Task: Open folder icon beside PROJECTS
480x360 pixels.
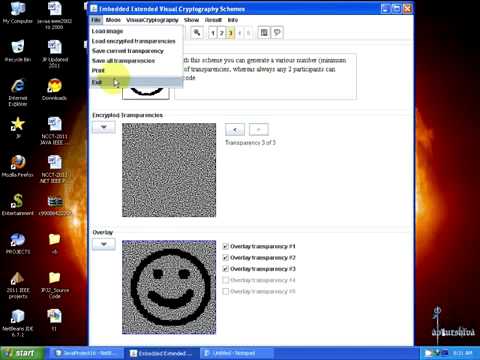Action: (54, 243)
